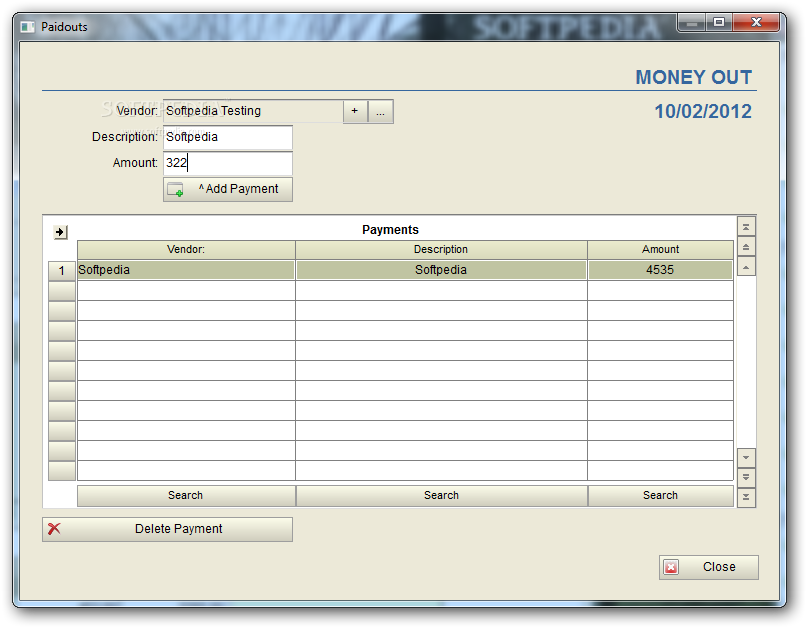Click page-up scroll button in Payments grid

click(746, 247)
